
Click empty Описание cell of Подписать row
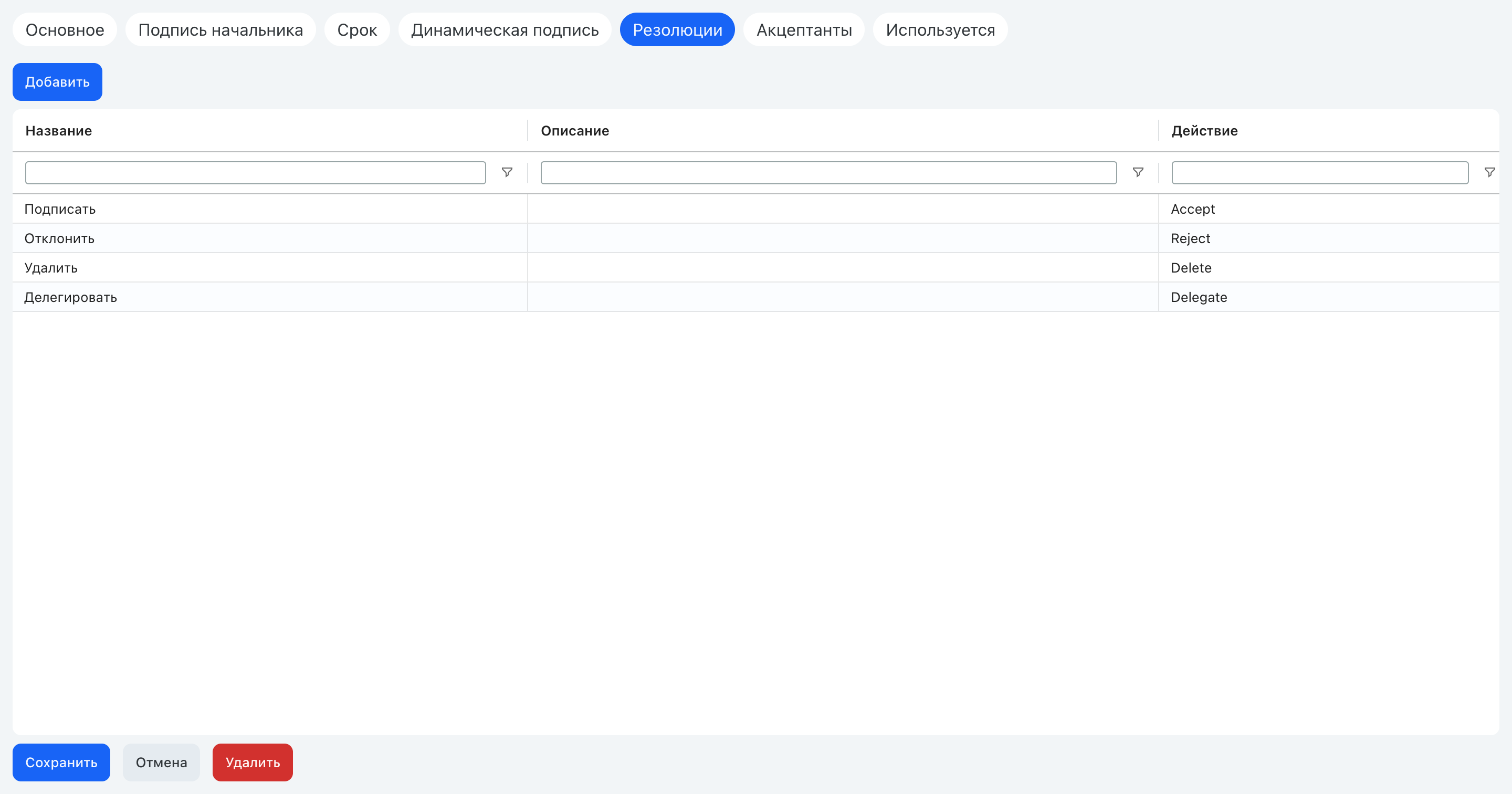[x=843, y=209]
